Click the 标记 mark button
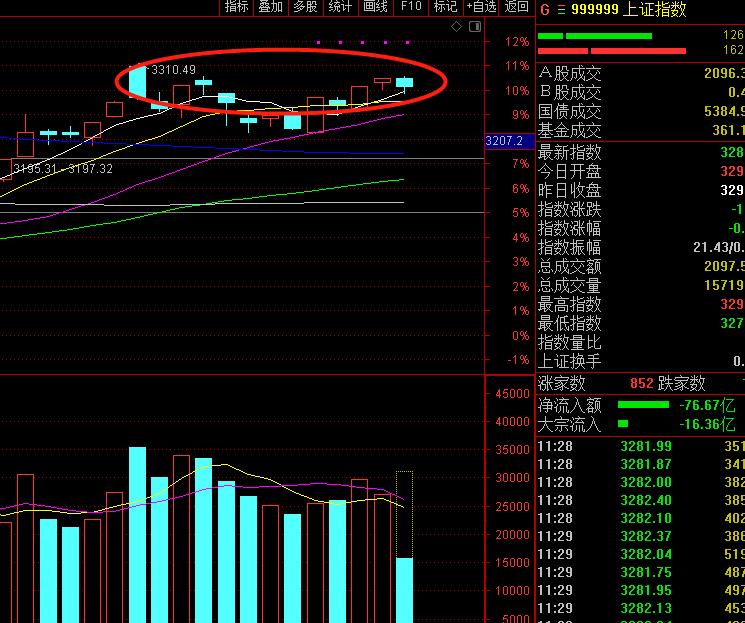745x623 pixels. (x=445, y=7)
